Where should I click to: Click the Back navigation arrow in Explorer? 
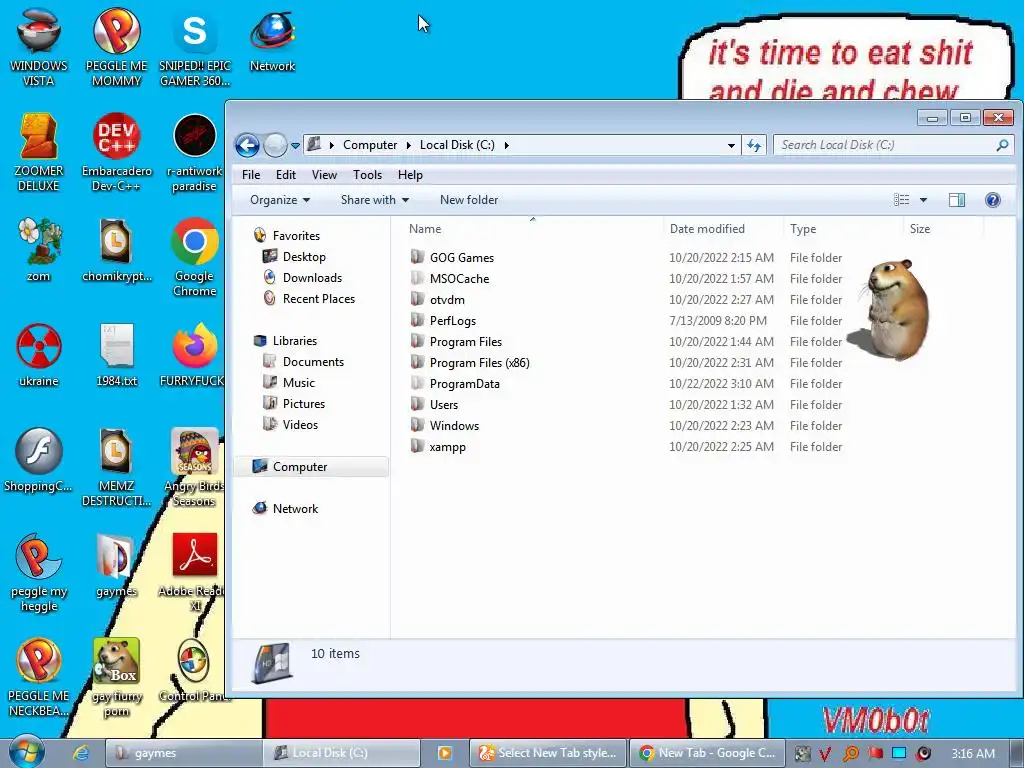click(248, 145)
